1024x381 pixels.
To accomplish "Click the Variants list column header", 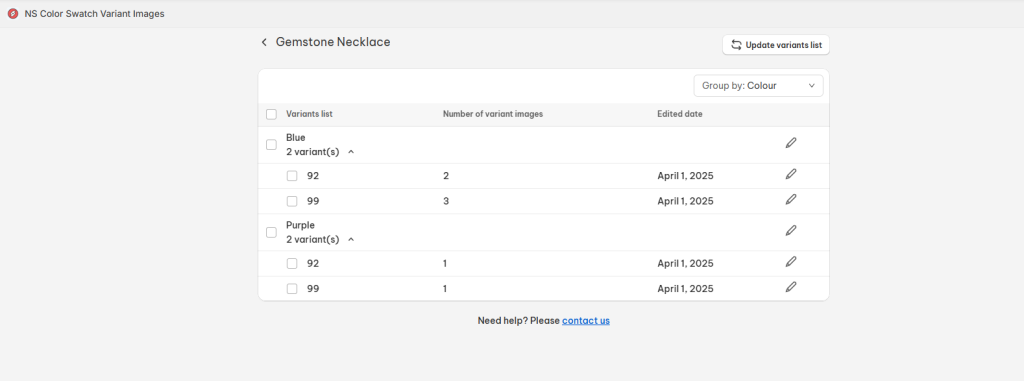I will [310, 114].
